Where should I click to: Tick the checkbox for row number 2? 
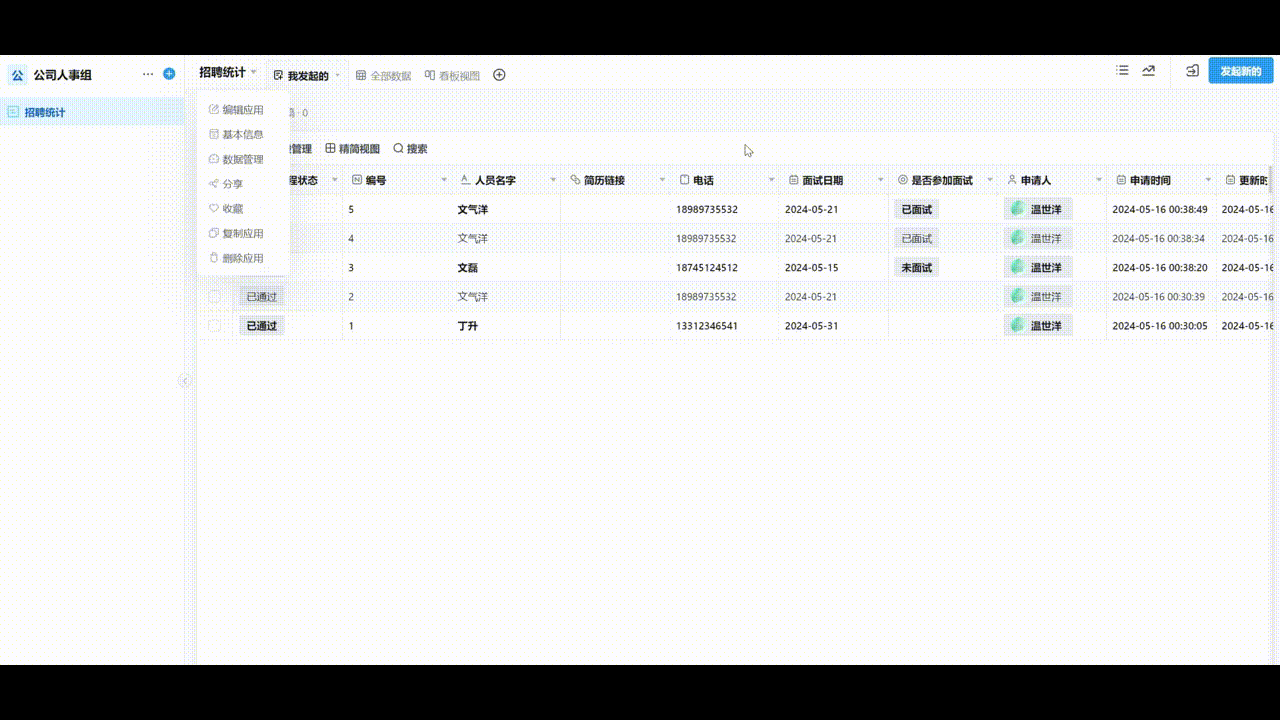coord(214,297)
